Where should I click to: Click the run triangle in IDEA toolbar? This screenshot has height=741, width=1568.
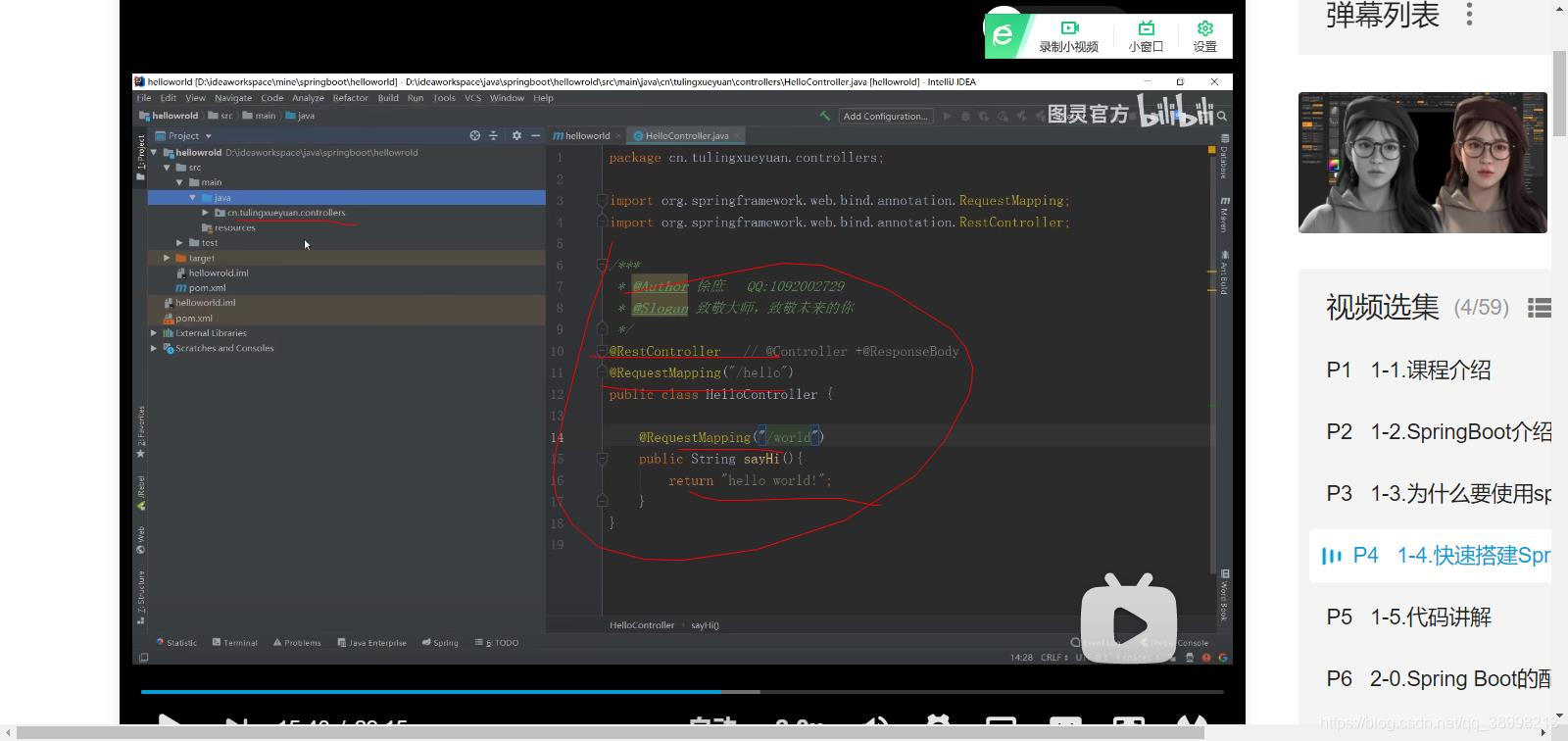pos(947,116)
